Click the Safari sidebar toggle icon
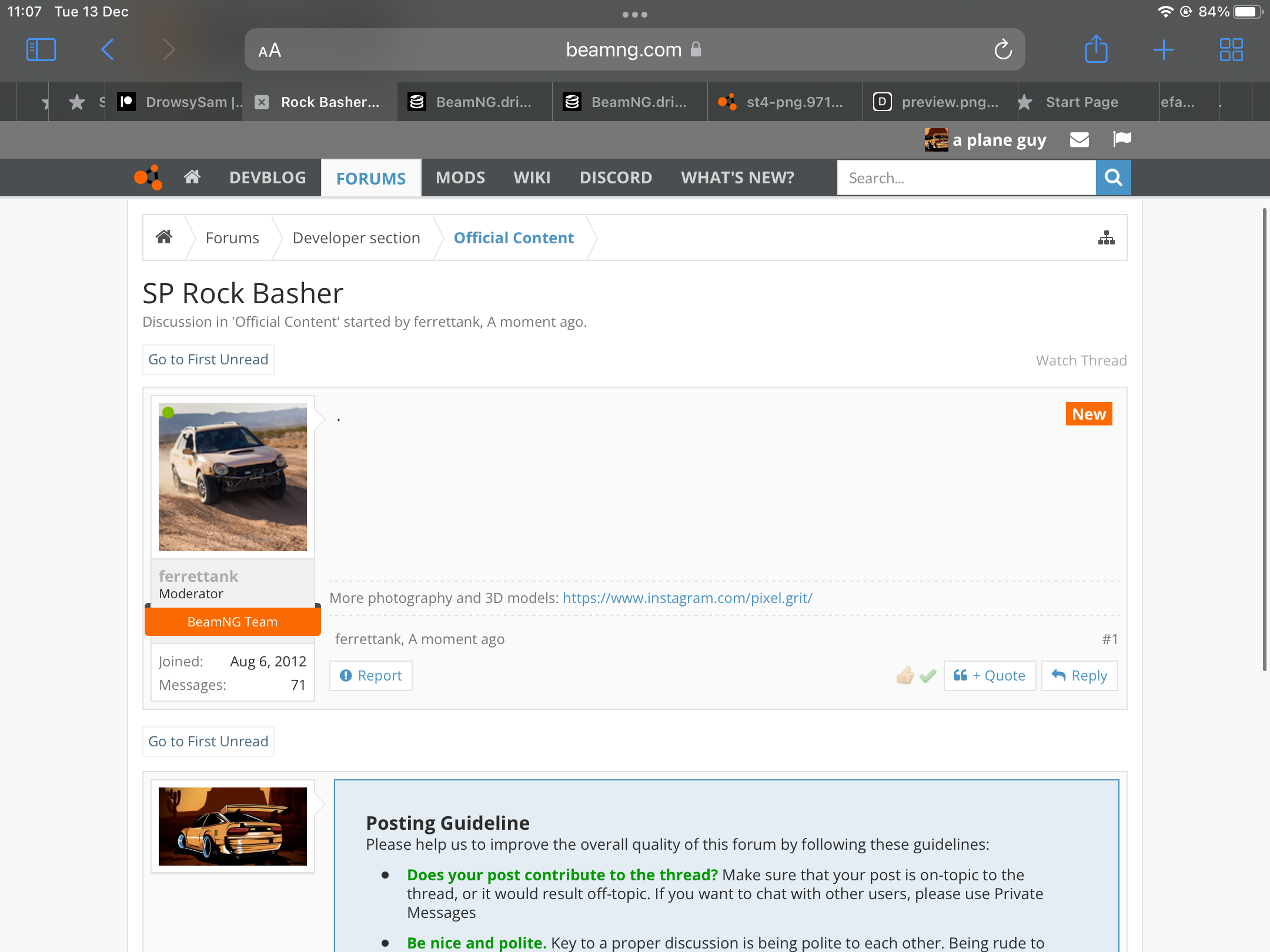Viewport: 1270px width, 952px height. [41, 49]
